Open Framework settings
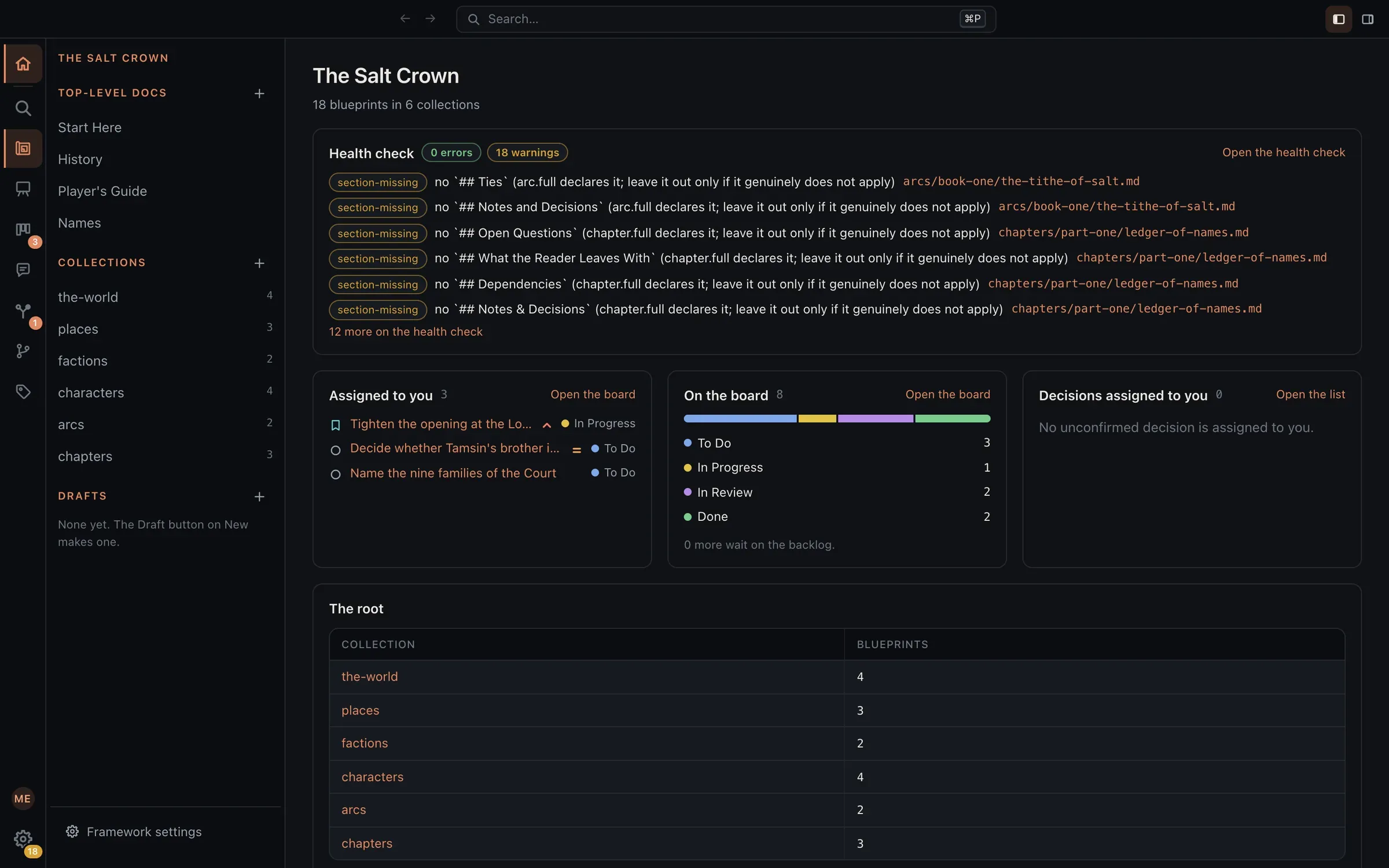1389x868 pixels. 134,832
